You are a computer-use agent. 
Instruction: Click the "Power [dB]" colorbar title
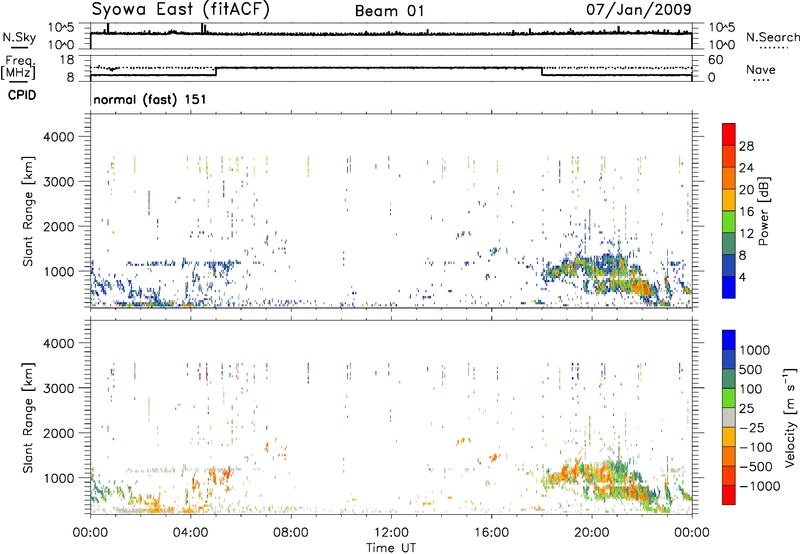[763, 211]
